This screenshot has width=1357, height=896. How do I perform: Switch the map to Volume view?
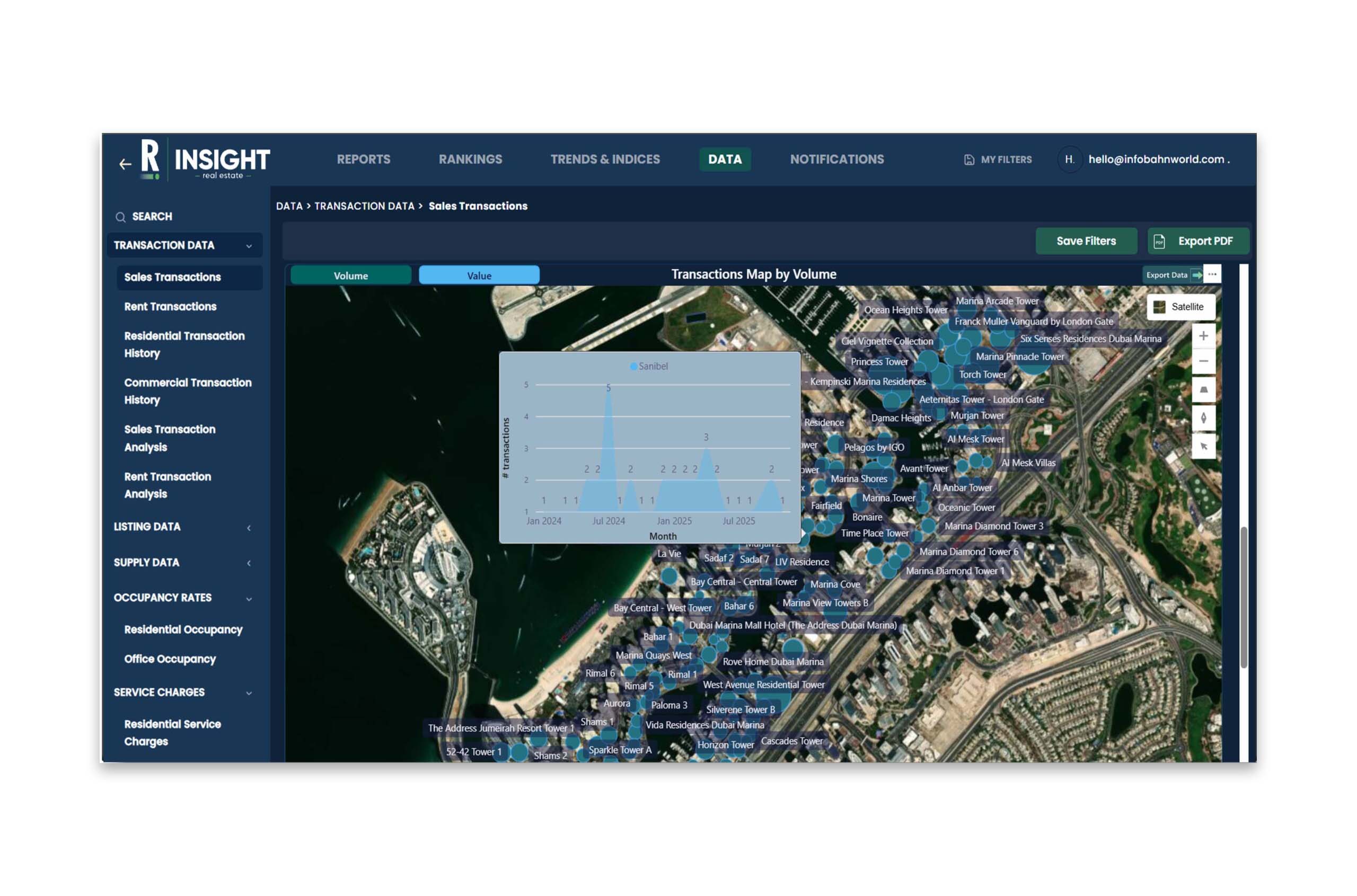click(350, 276)
